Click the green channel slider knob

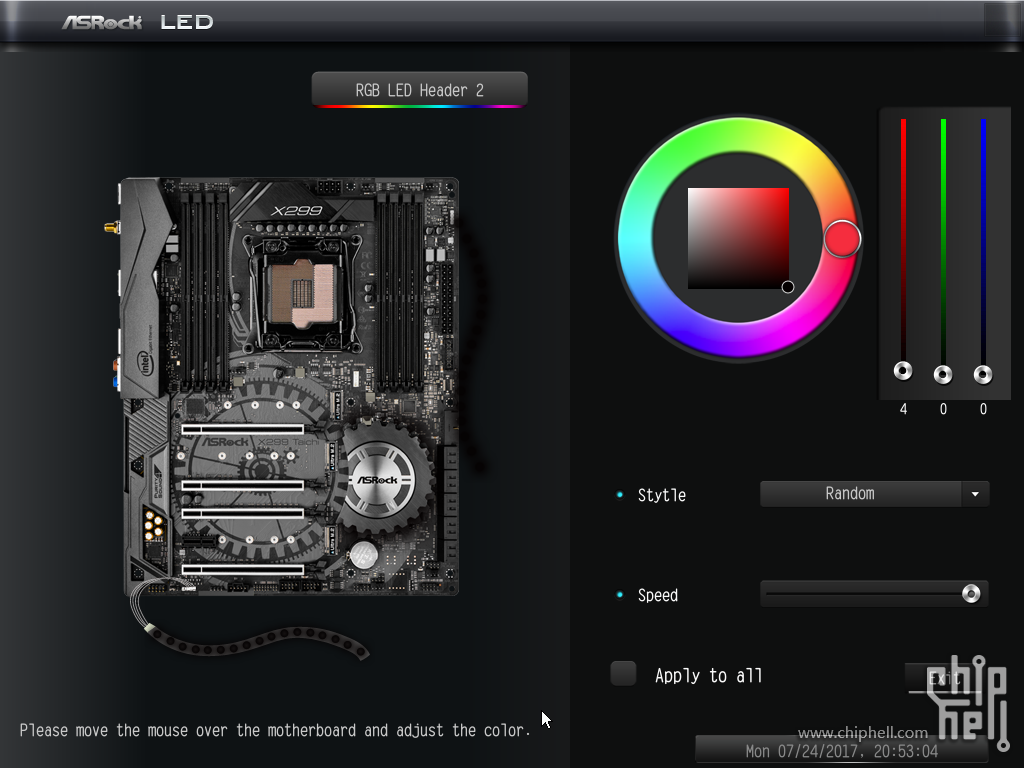[x=943, y=374]
